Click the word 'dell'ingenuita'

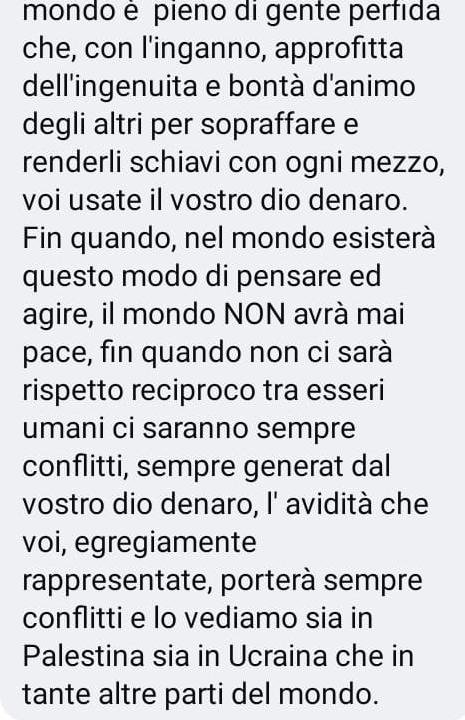110,87
